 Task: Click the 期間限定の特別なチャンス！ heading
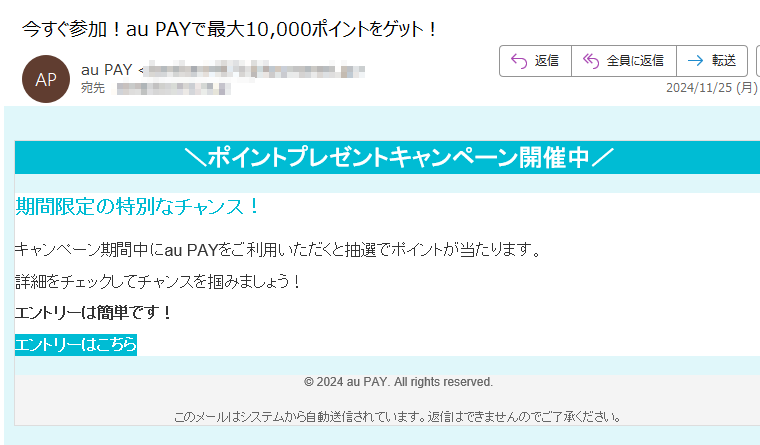coord(138,207)
